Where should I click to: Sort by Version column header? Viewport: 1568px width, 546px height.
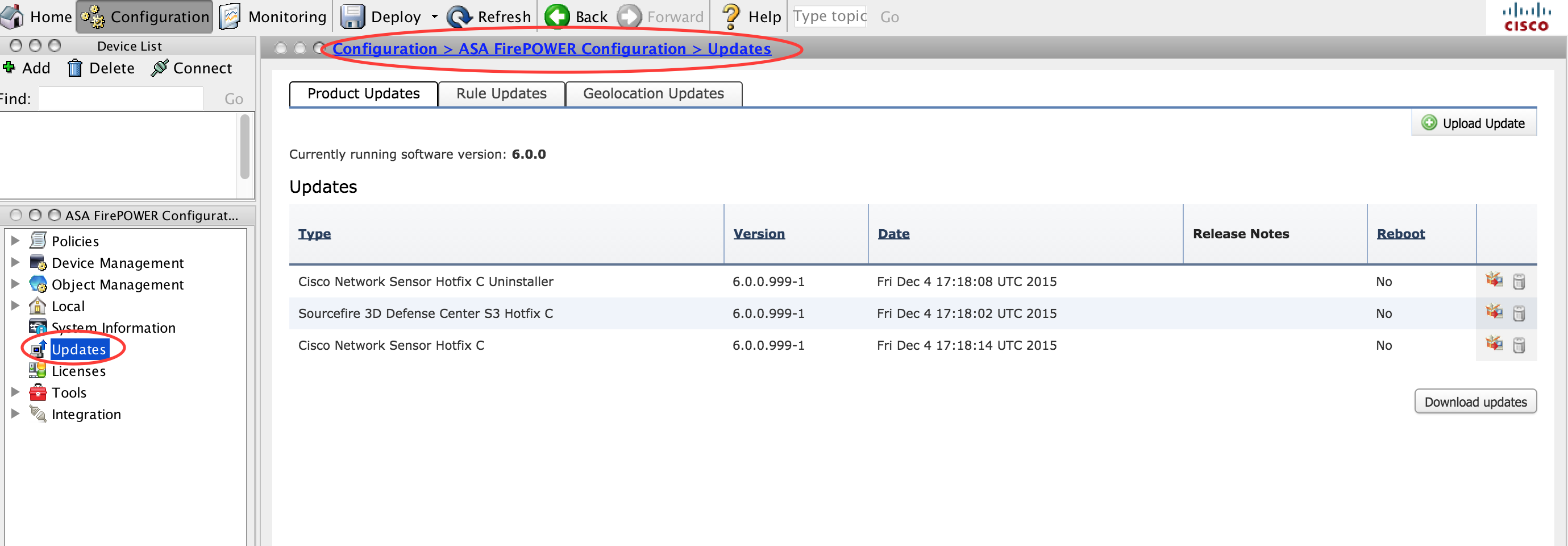click(759, 234)
